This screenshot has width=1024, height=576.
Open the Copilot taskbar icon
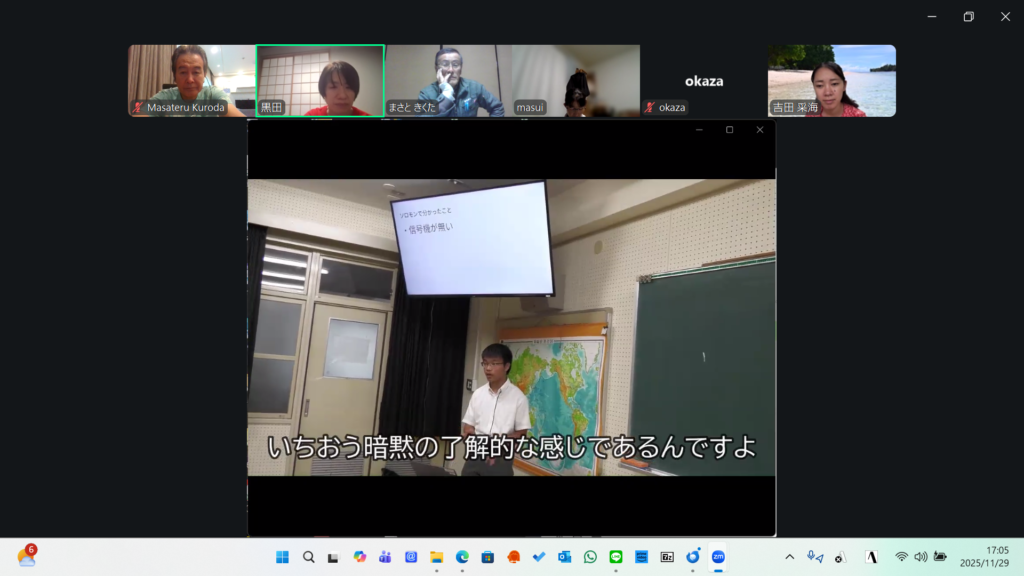(359, 557)
